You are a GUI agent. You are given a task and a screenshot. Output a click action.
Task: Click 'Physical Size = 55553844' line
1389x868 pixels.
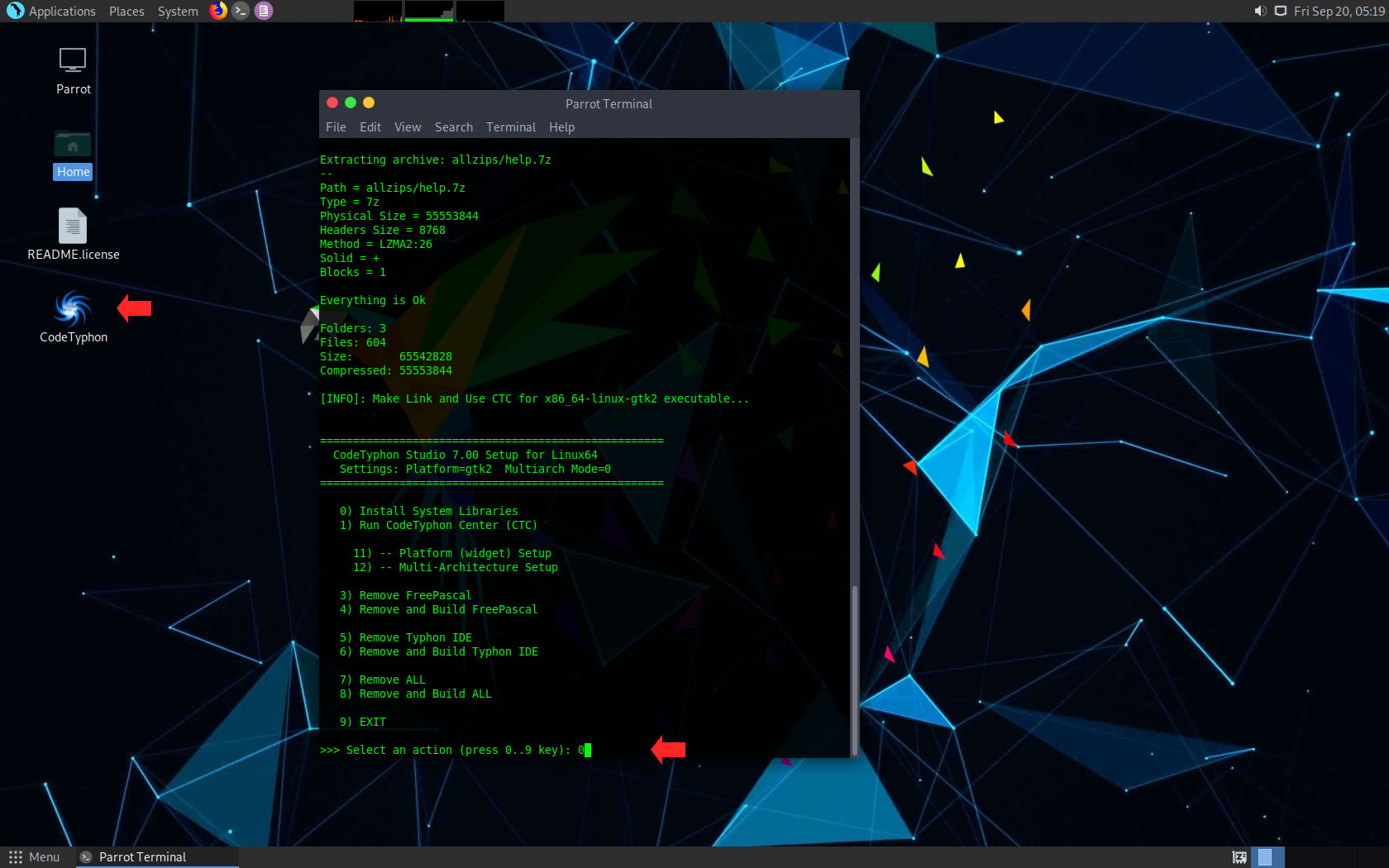(399, 216)
